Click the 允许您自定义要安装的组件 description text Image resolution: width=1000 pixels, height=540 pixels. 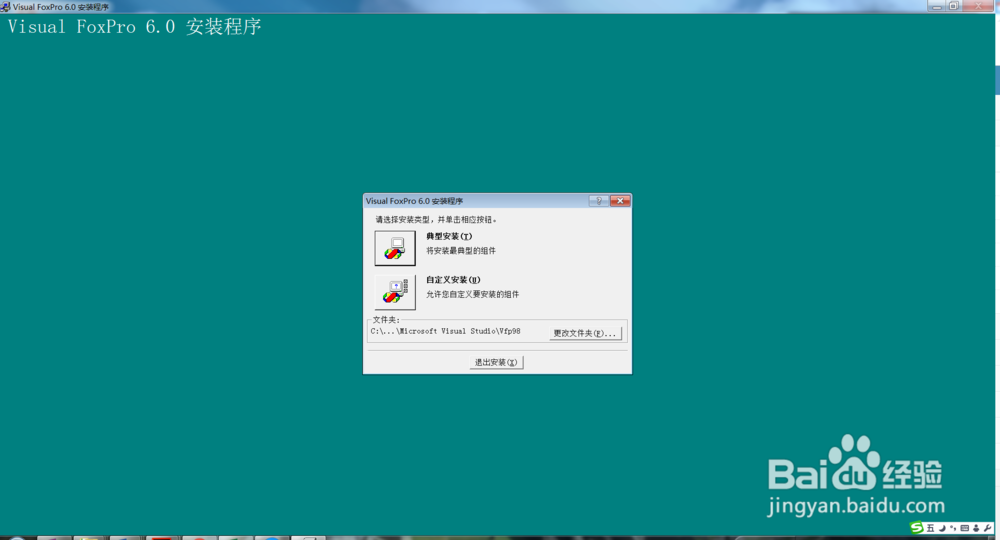(473, 294)
